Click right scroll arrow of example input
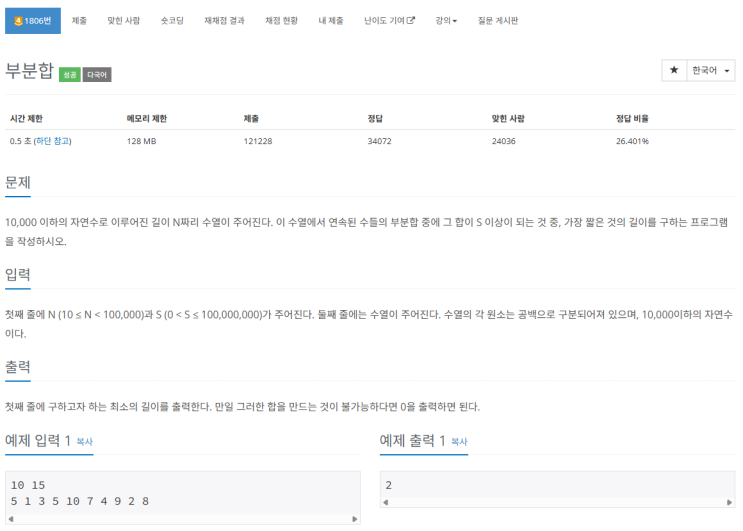The height and width of the screenshot is (531, 743). (354, 519)
